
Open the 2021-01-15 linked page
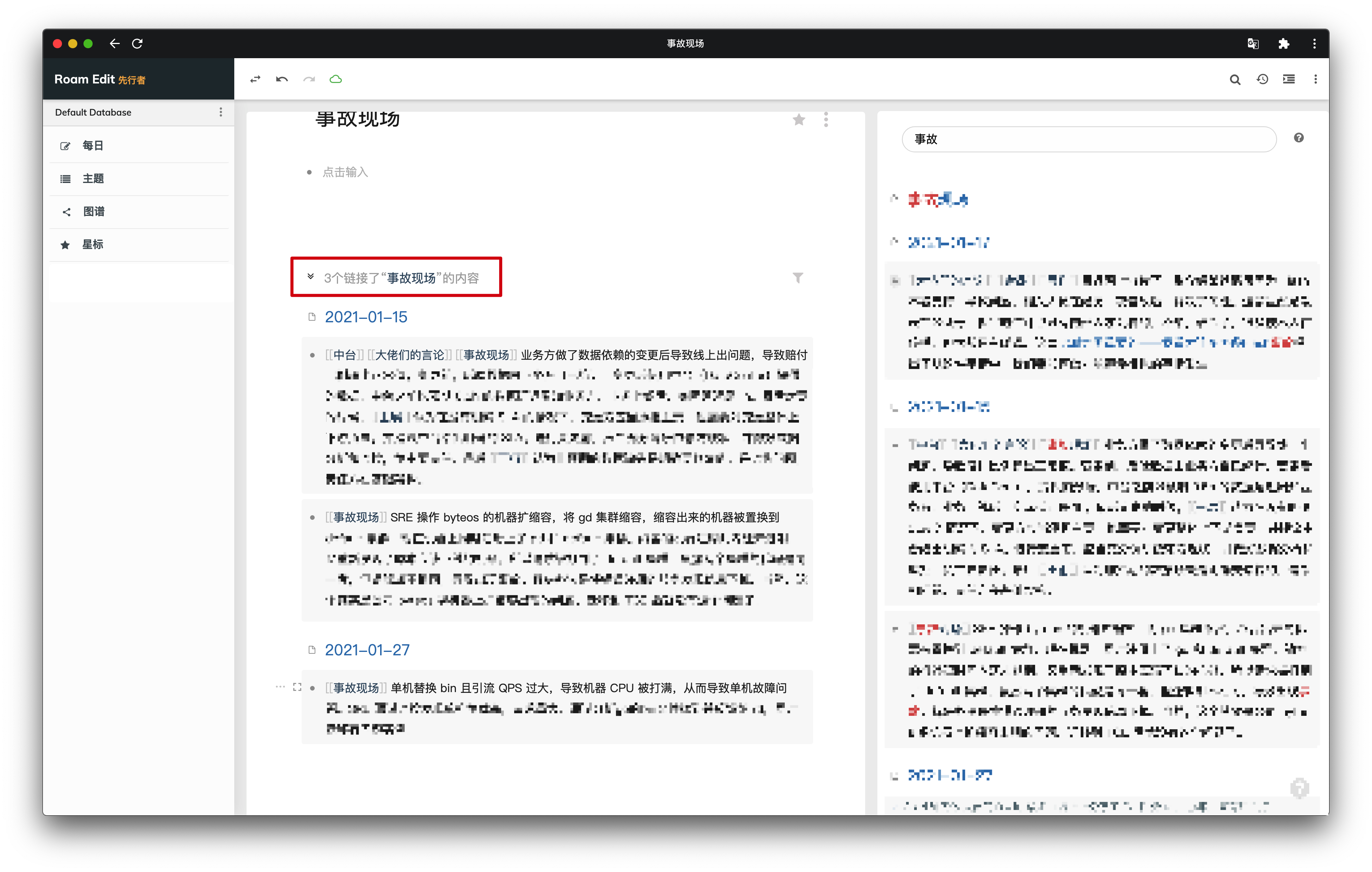(366, 317)
